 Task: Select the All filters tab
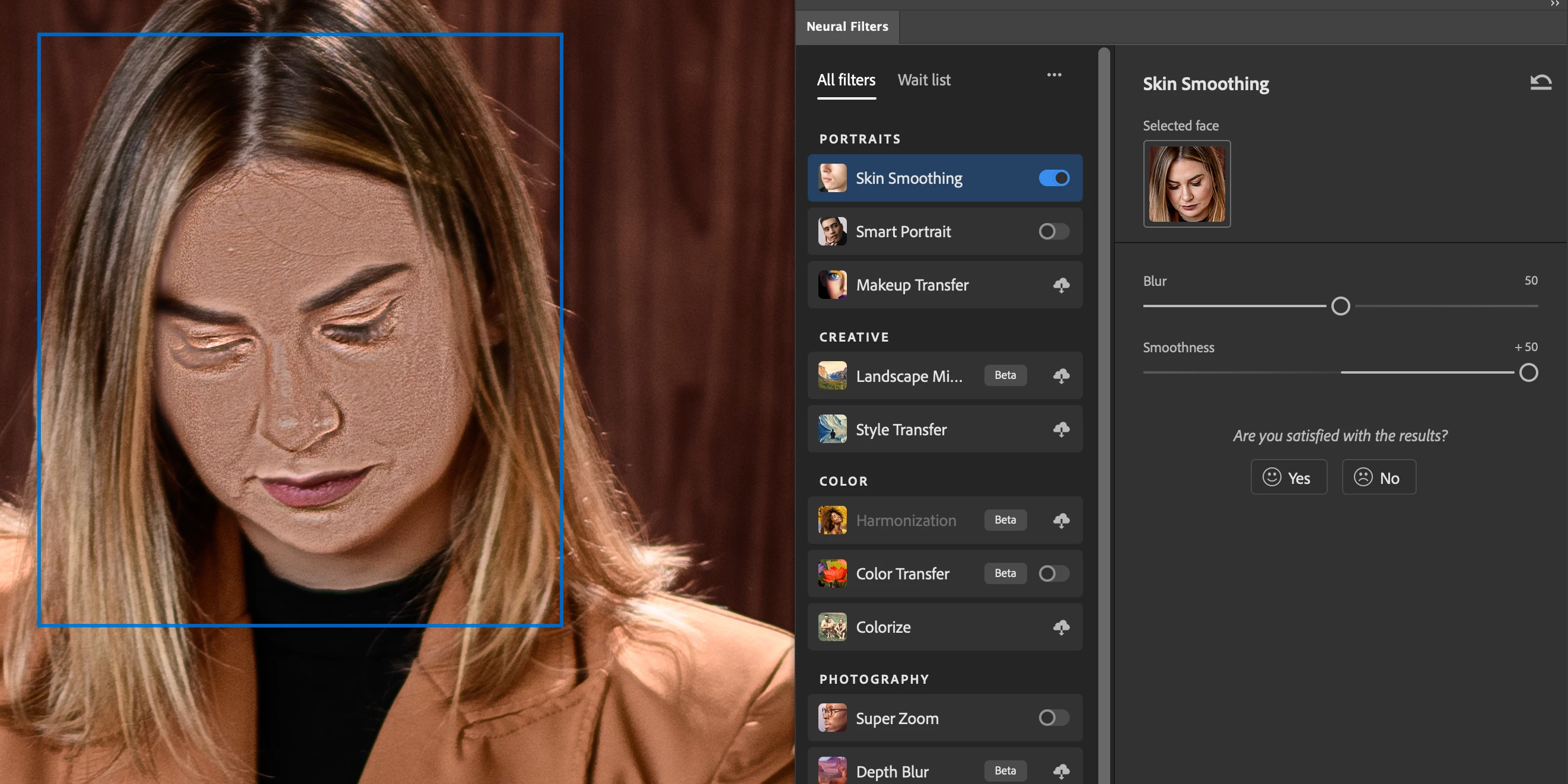(x=846, y=79)
